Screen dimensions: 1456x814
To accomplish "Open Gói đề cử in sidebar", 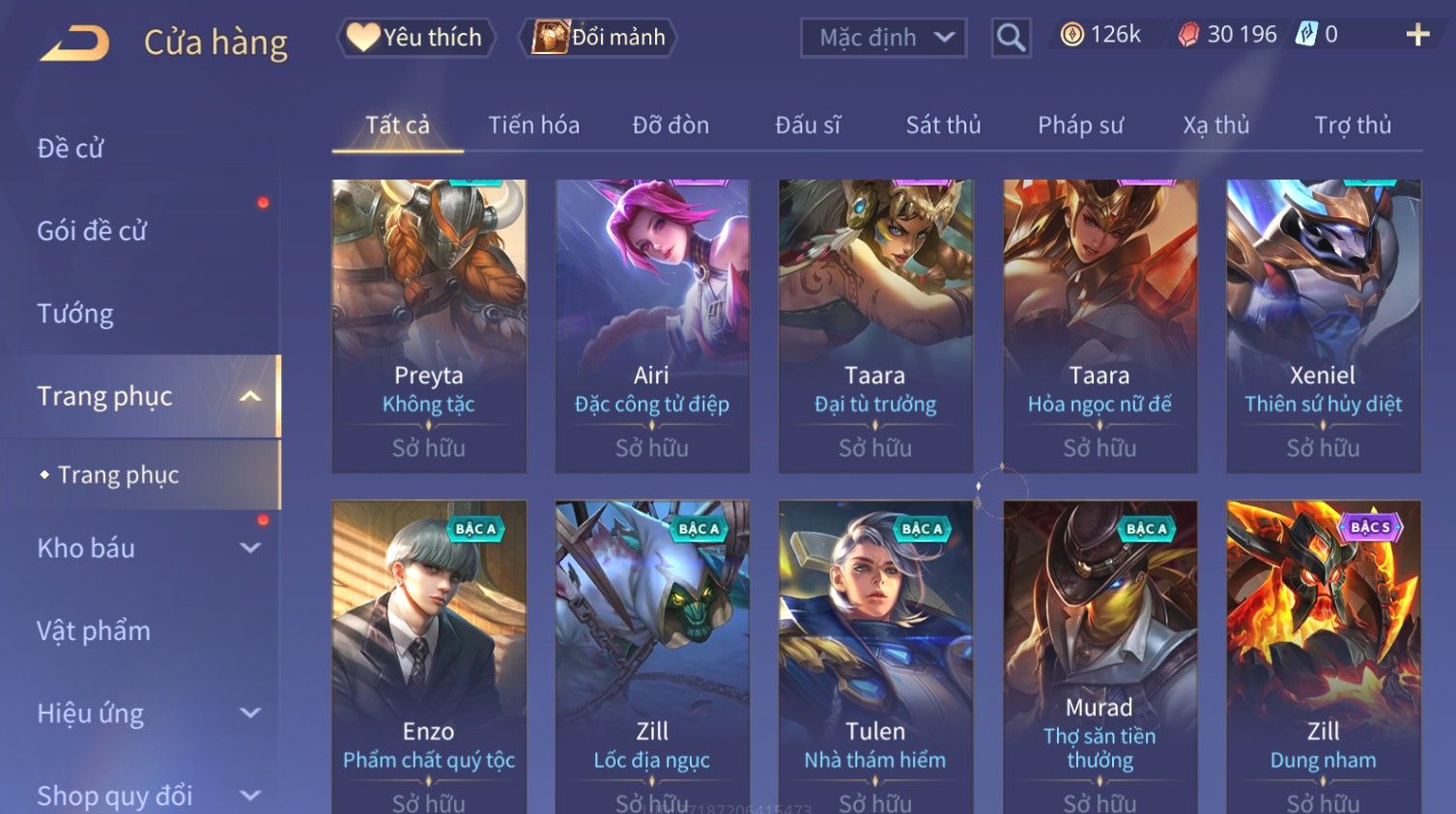I will (92, 231).
